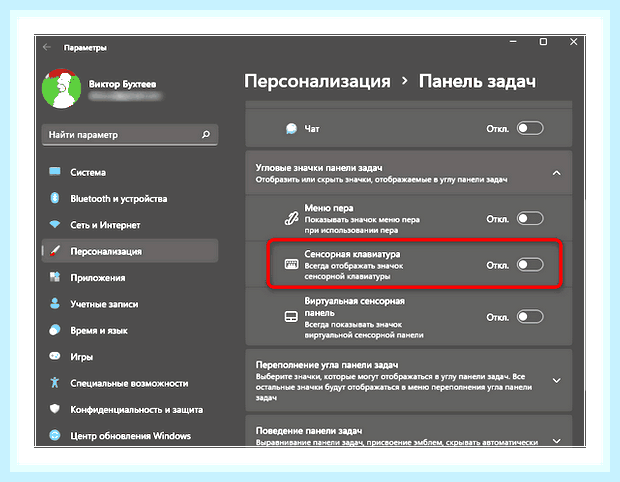Click the Система label in sidebar

coord(88,172)
